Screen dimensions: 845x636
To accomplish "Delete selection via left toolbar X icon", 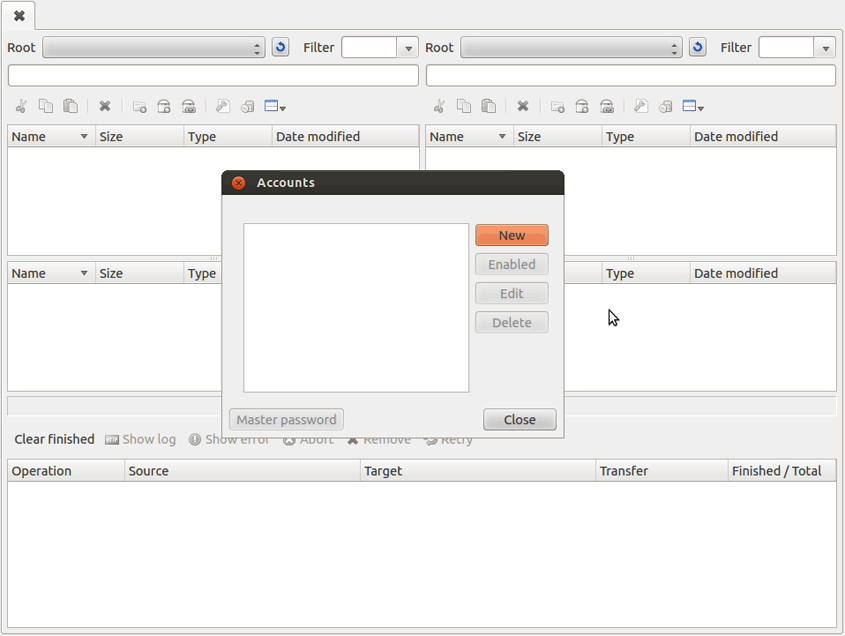I will pyautogui.click(x=105, y=106).
